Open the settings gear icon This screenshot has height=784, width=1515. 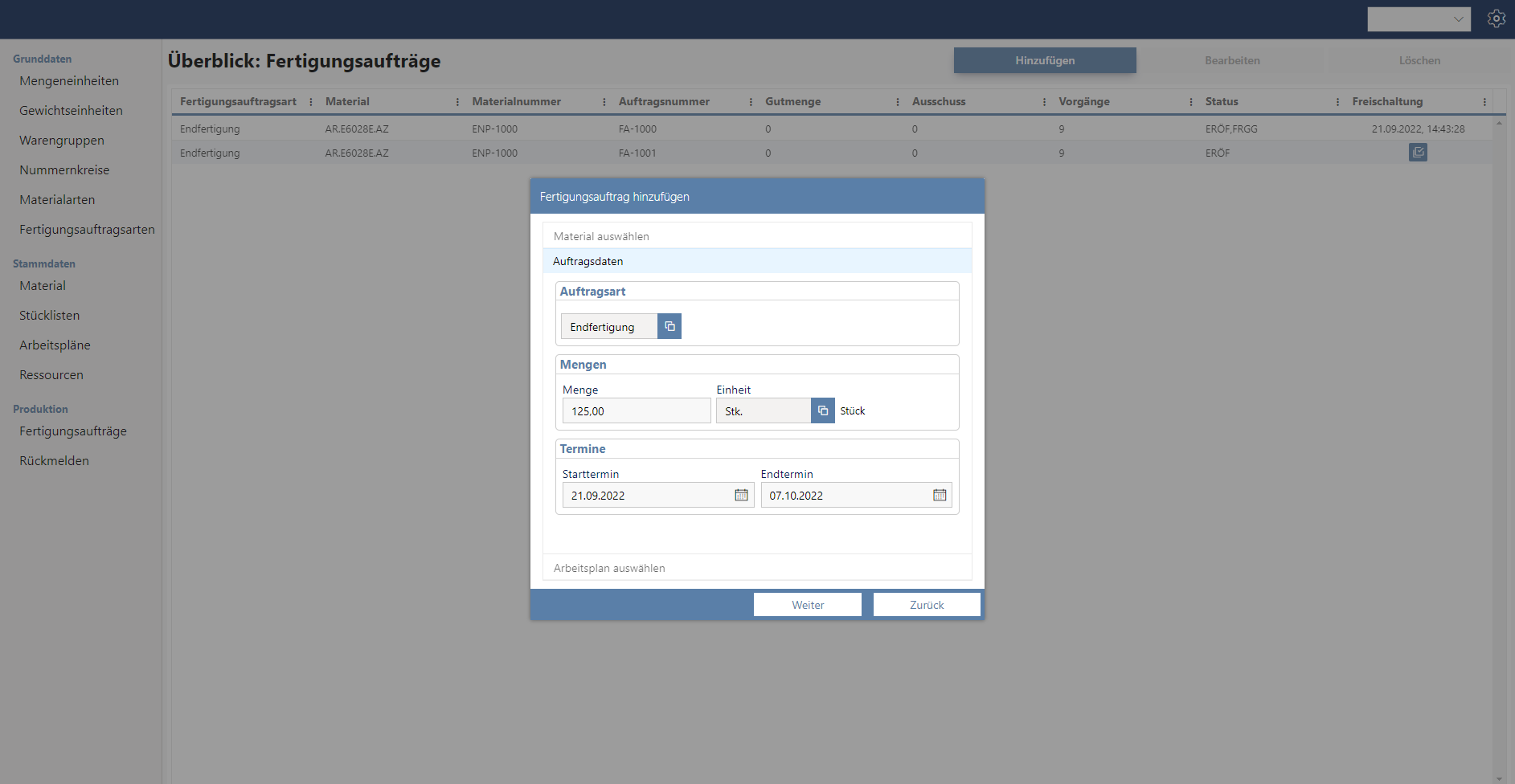[1496, 18]
